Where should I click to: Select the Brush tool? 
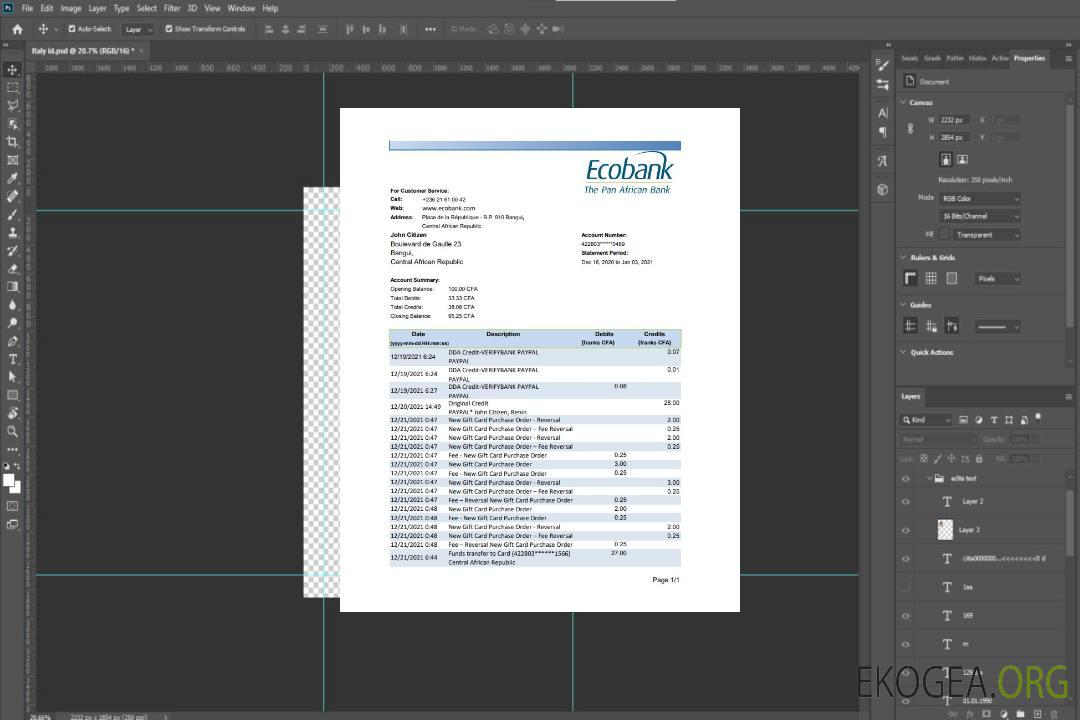[x=12, y=214]
